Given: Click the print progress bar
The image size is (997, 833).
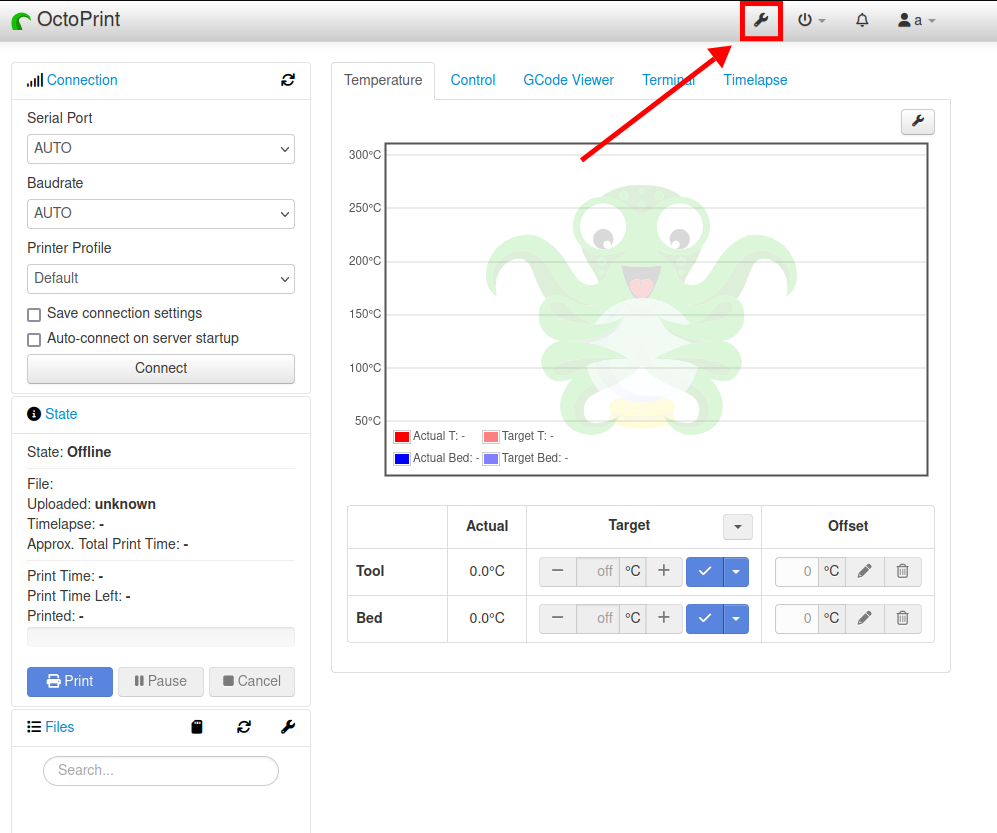Looking at the screenshot, I should point(161,637).
